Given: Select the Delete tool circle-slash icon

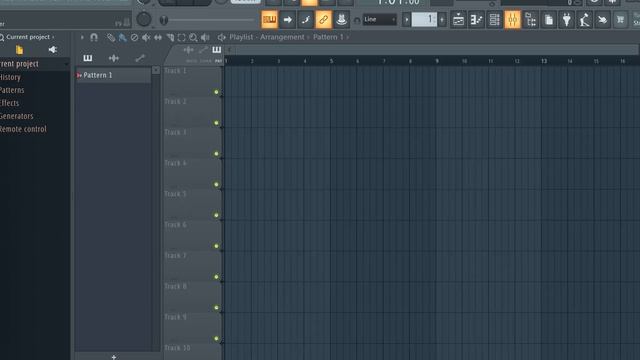Looking at the screenshot, I should tap(134, 38).
